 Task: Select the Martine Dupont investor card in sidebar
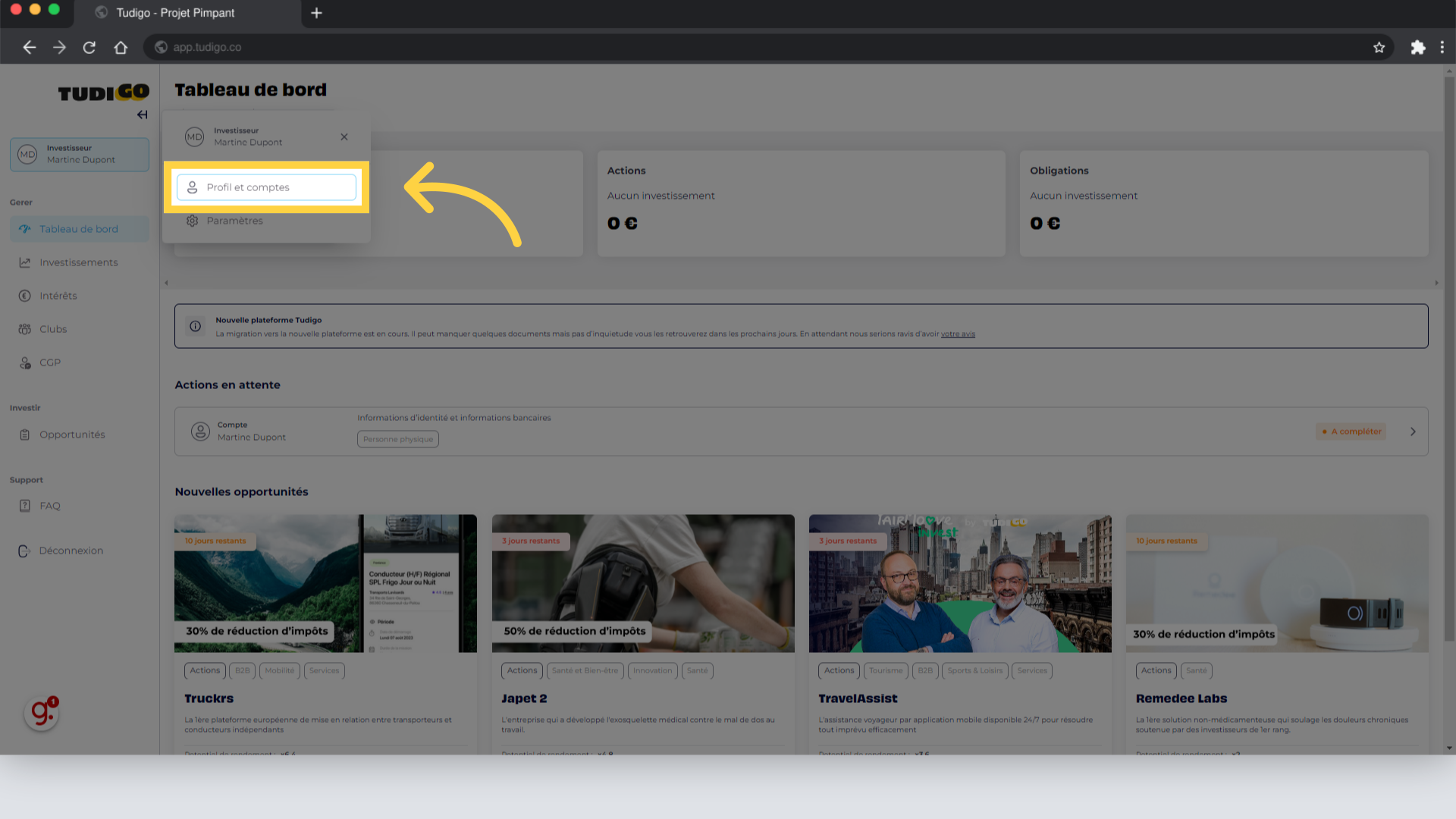80,154
